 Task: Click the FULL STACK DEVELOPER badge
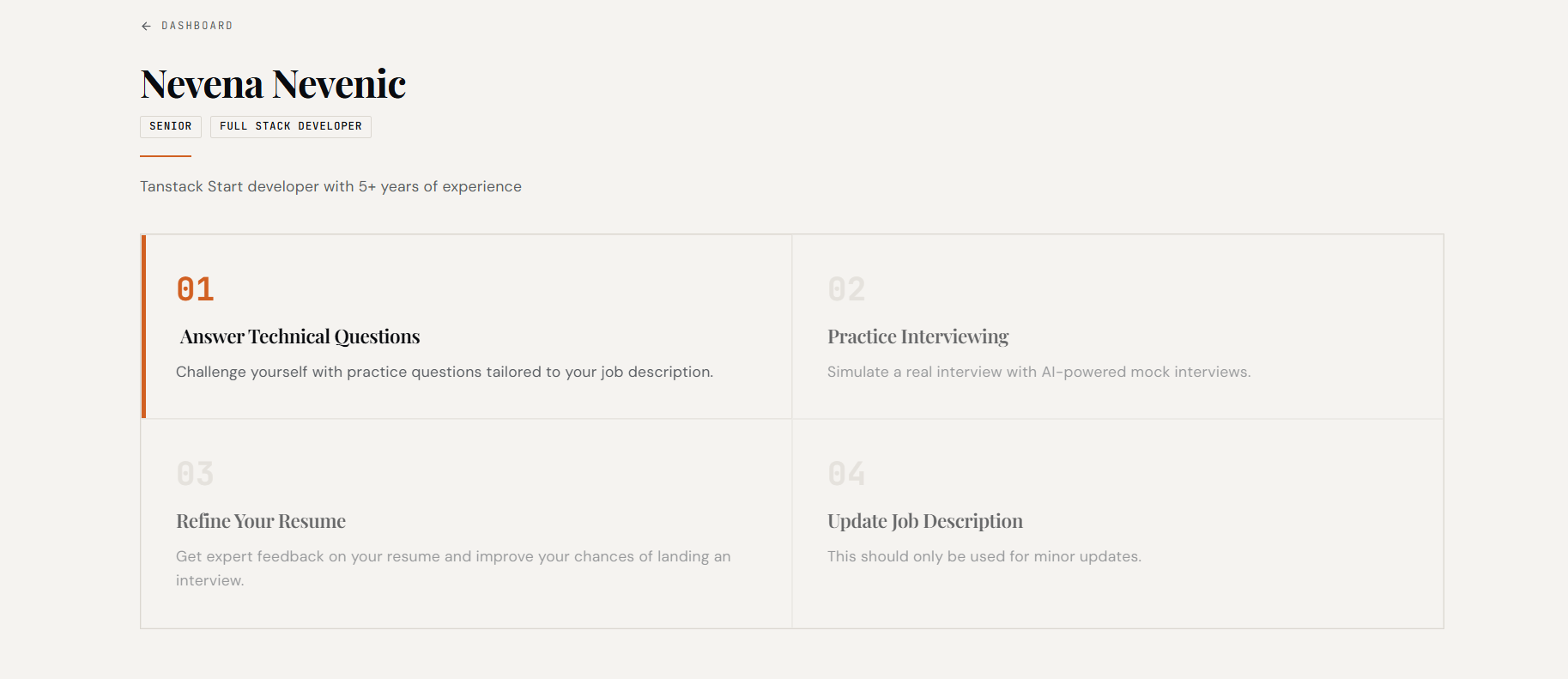[x=290, y=126]
